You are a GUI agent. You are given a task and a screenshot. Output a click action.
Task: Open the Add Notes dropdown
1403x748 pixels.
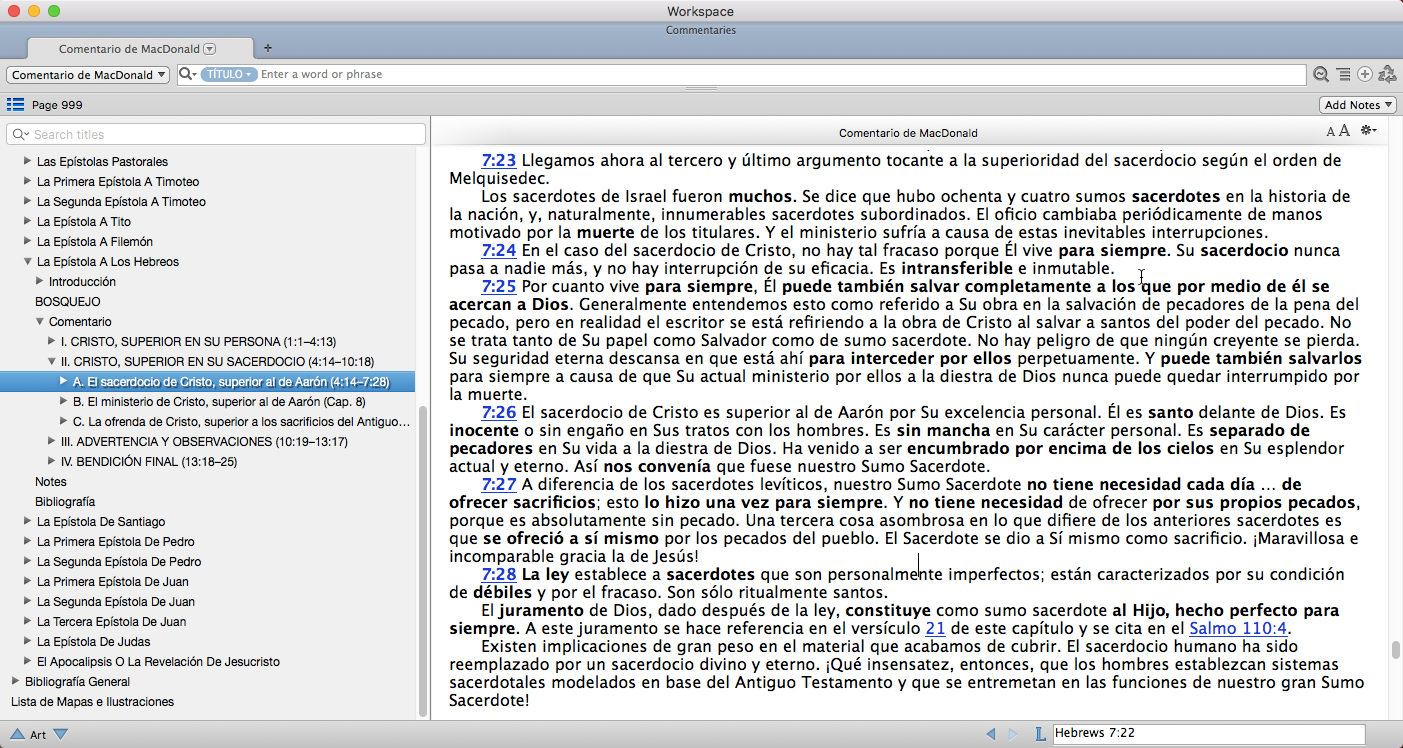1358,105
